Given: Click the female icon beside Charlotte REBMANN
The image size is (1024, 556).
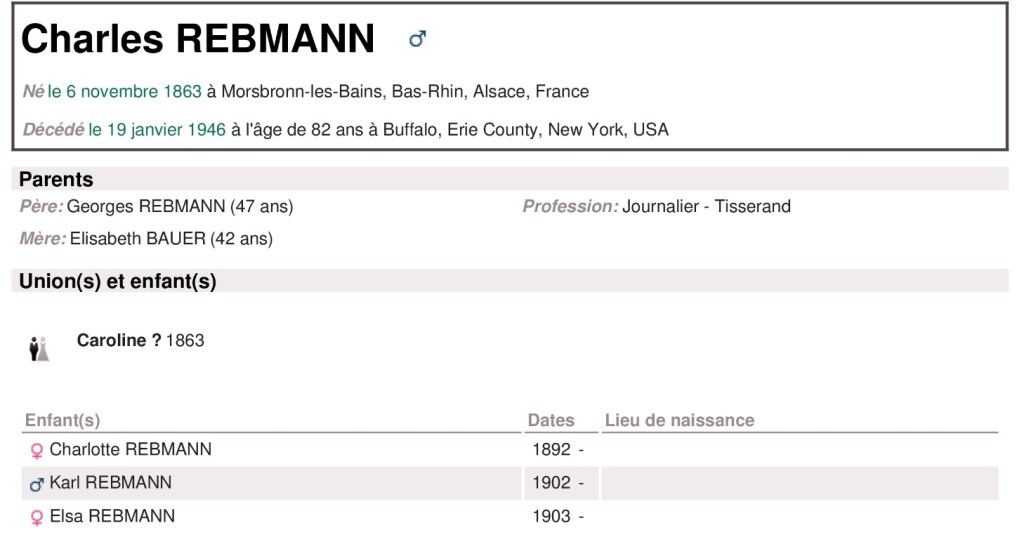Looking at the screenshot, I should point(37,451).
